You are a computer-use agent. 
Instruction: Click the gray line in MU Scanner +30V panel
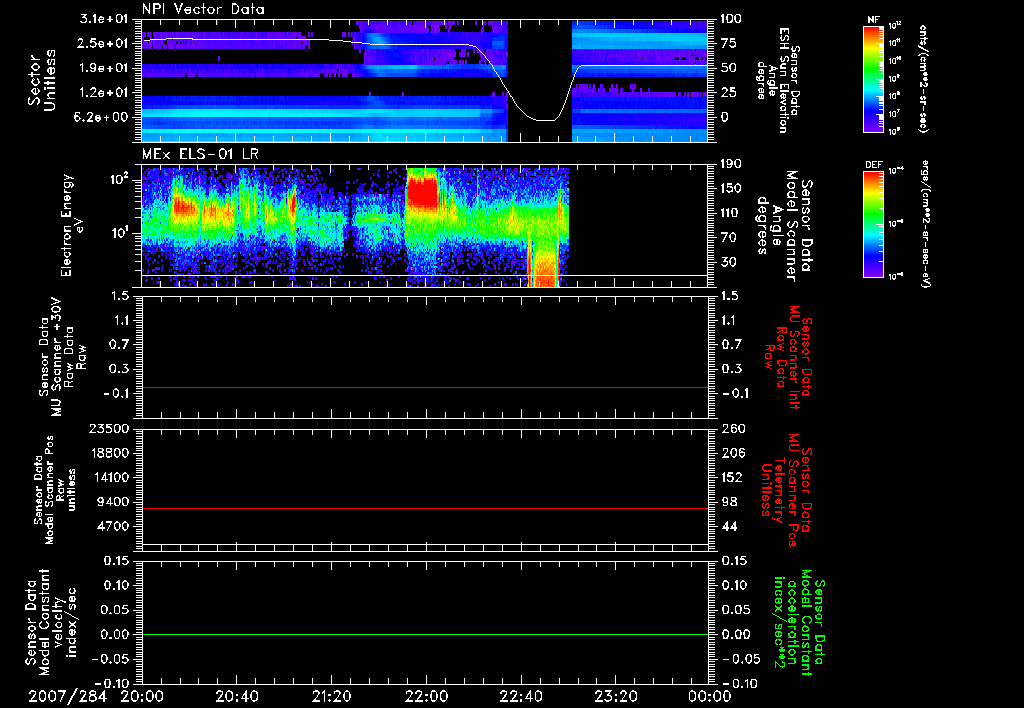(425, 387)
